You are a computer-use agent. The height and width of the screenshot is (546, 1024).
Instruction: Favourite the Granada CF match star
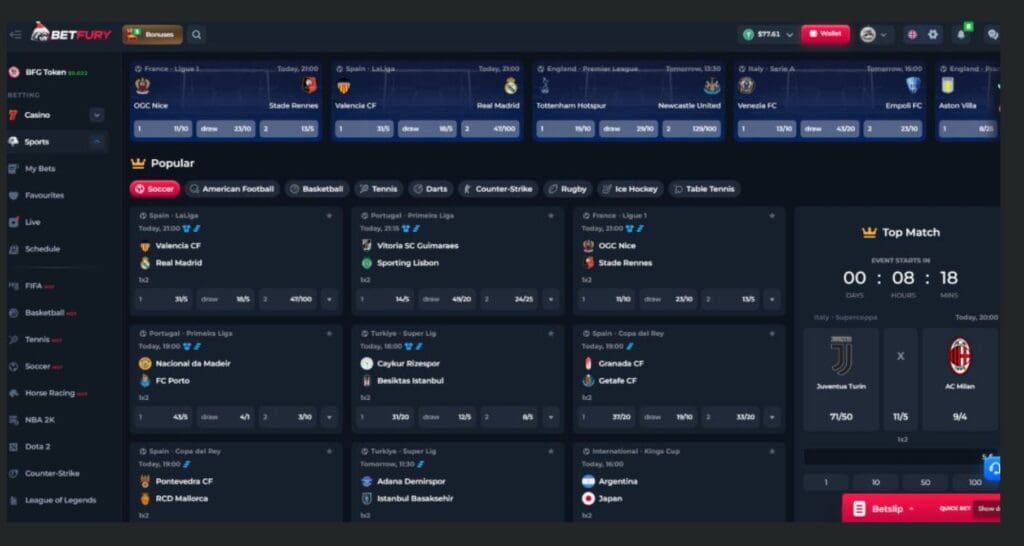tap(772, 333)
